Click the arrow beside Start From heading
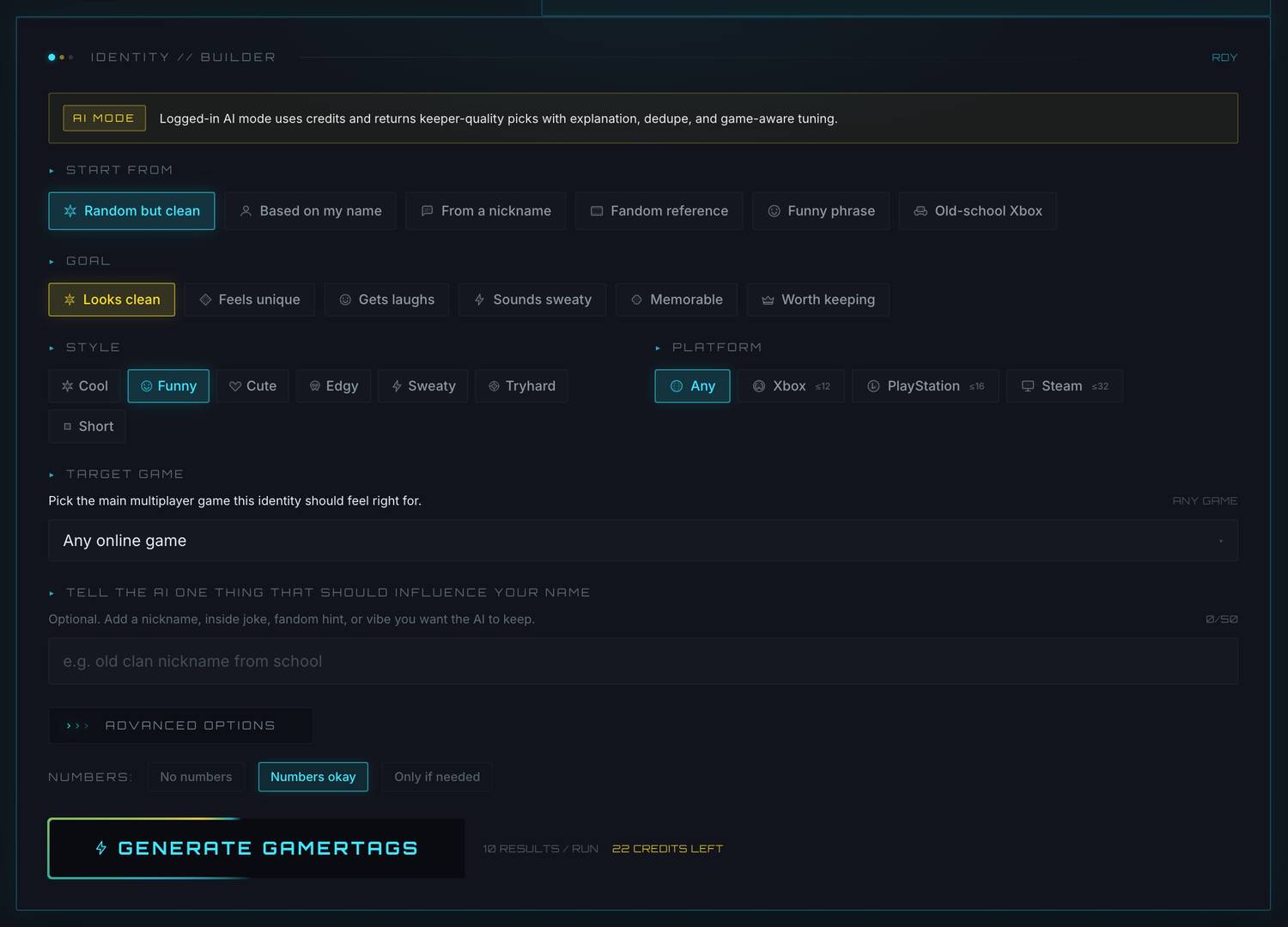This screenshot has height=927, width=1288. 52,171
